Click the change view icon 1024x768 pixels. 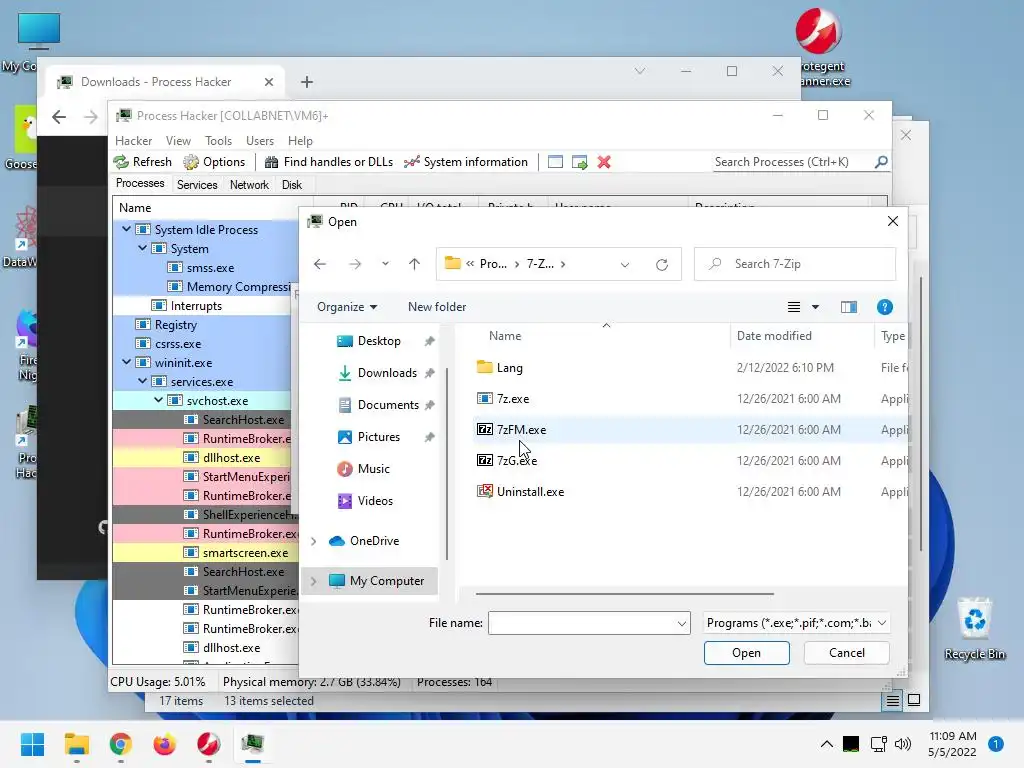[794, 307]
